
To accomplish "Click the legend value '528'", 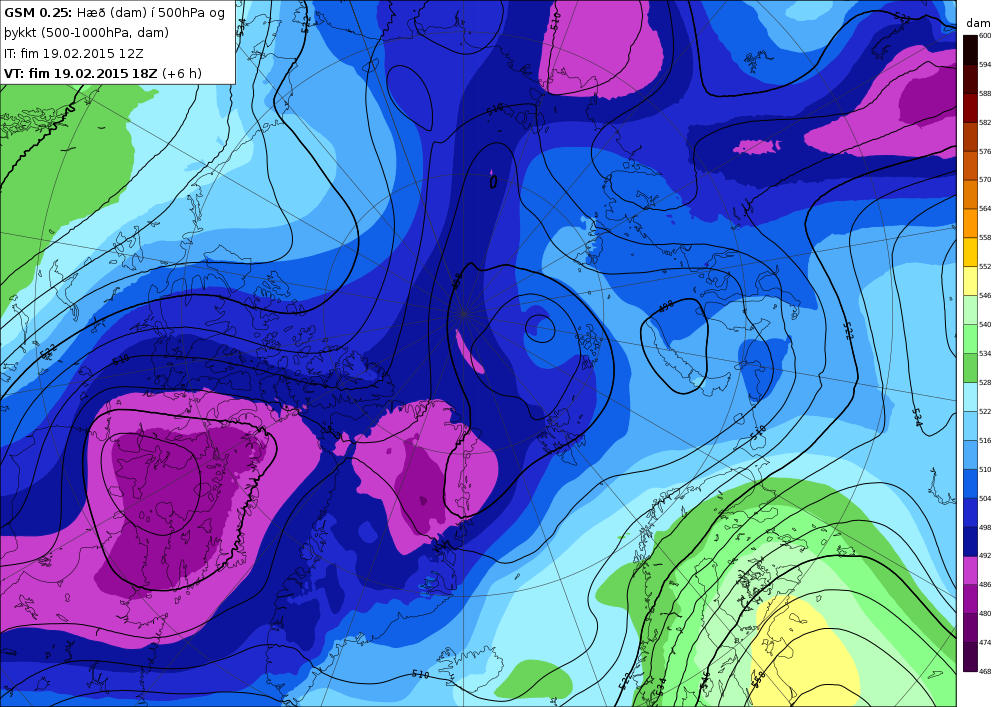I will click(985, 383).
